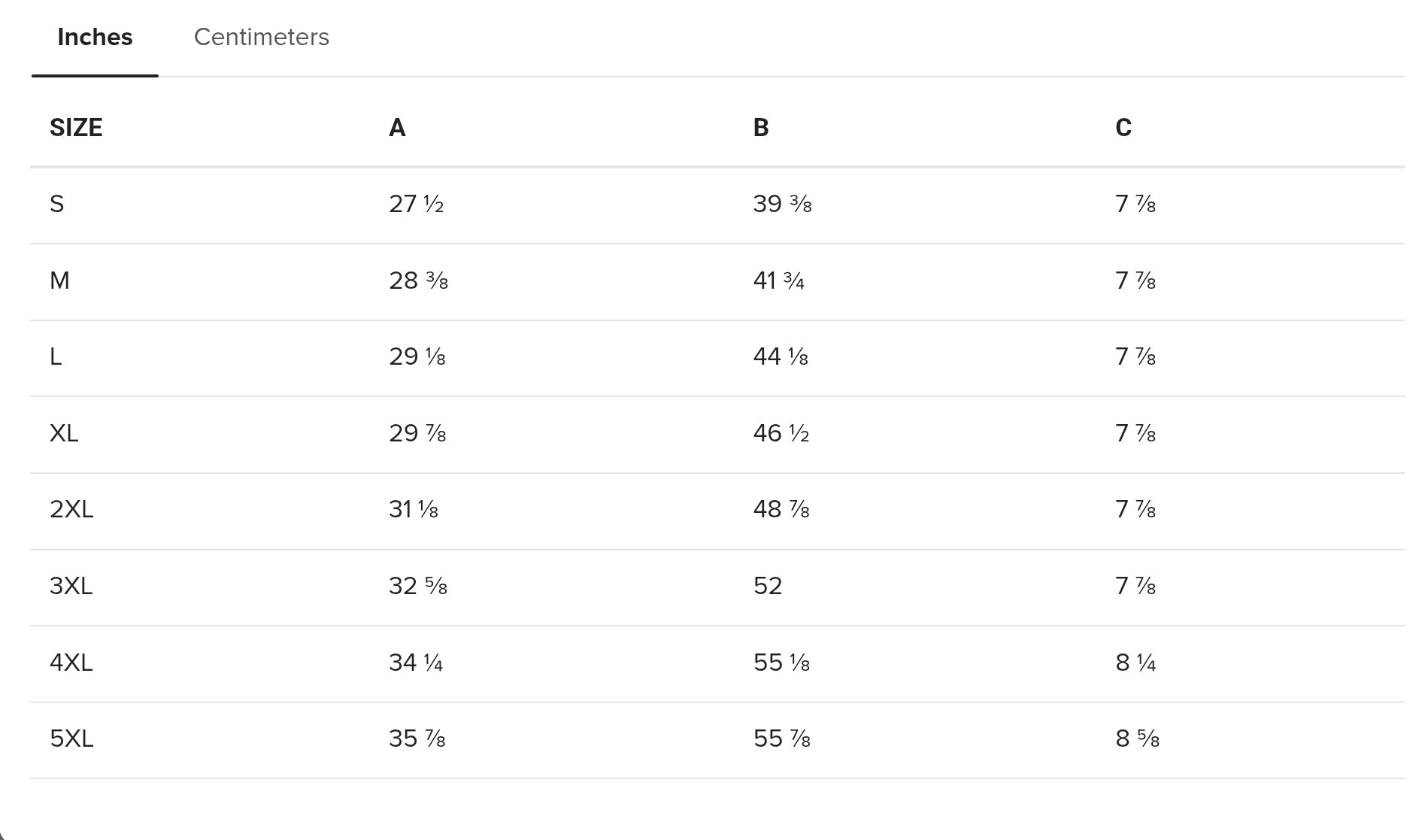Click the 52 value for size 3XL
The height and width of the screenshot is (840, 1428).
click(x=768, y=586)
